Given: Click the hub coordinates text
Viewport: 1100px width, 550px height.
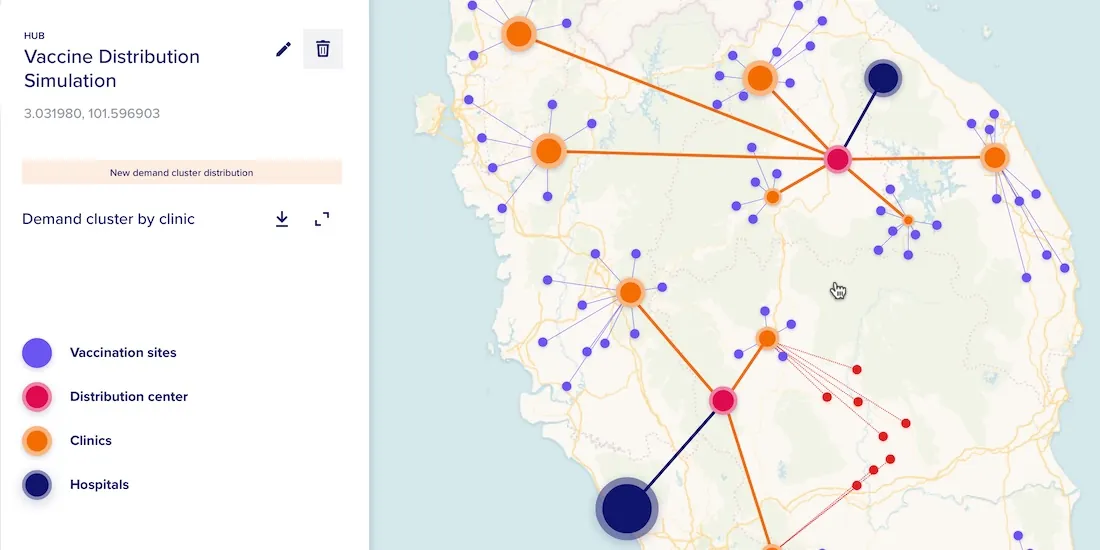Looking at the screenshot, I should [x=92, y=114].
